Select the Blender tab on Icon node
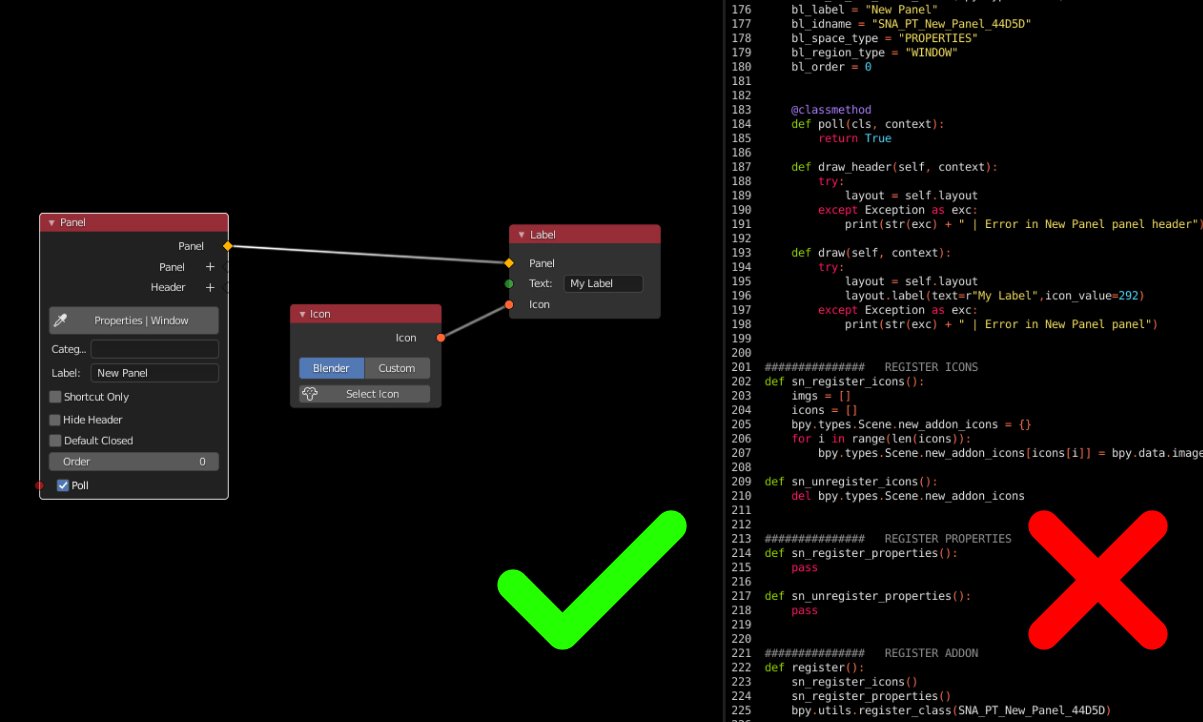 [x=331, y=368]
